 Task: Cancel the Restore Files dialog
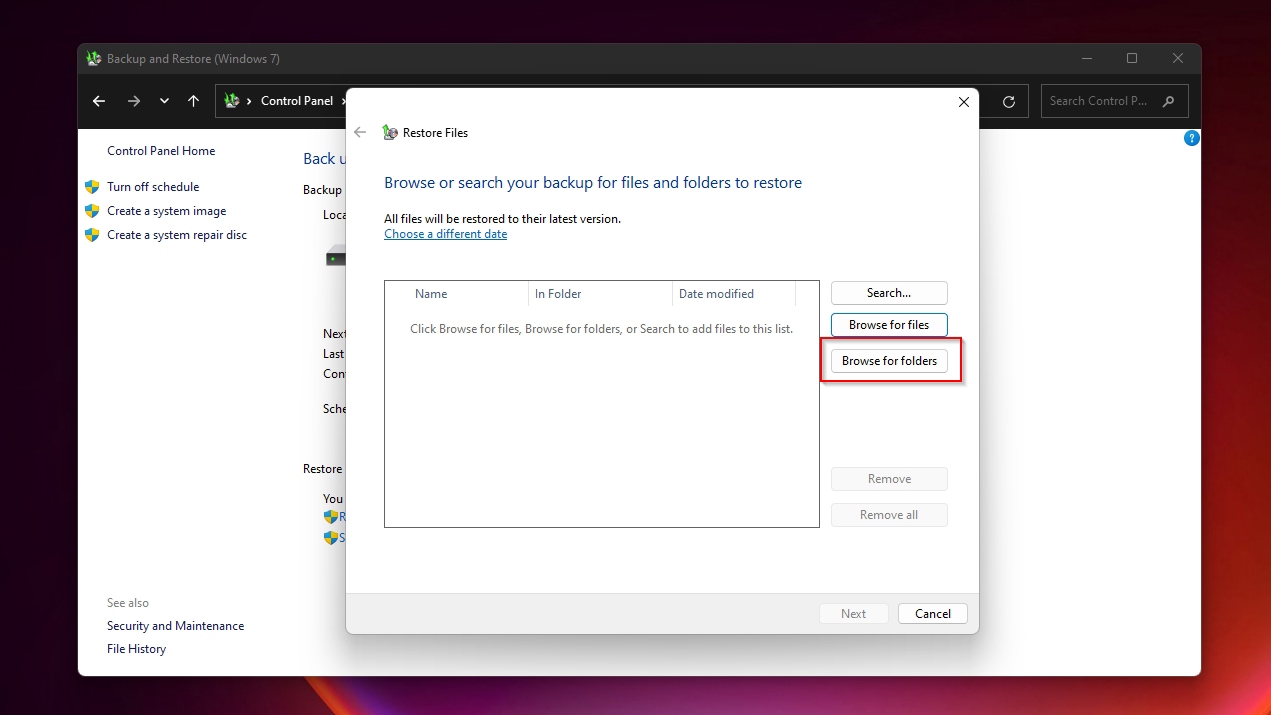tap(932, 614)
